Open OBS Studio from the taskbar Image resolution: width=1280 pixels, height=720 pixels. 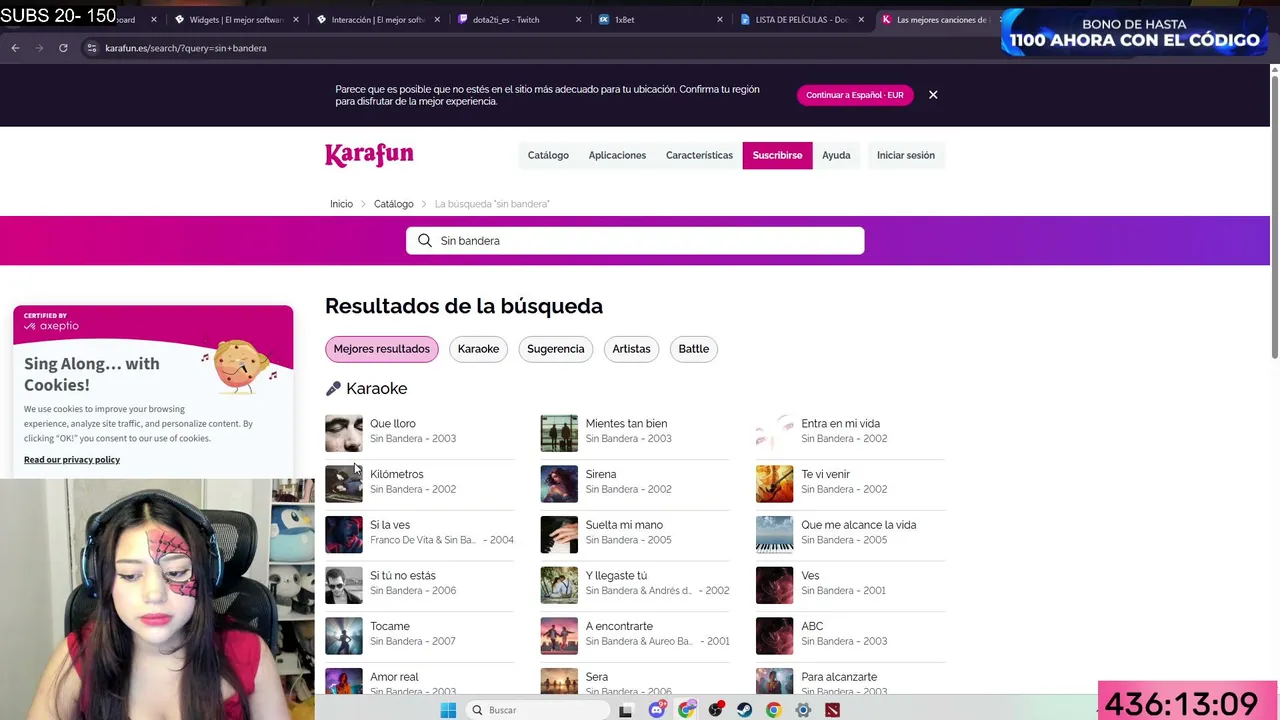point(715,710)
